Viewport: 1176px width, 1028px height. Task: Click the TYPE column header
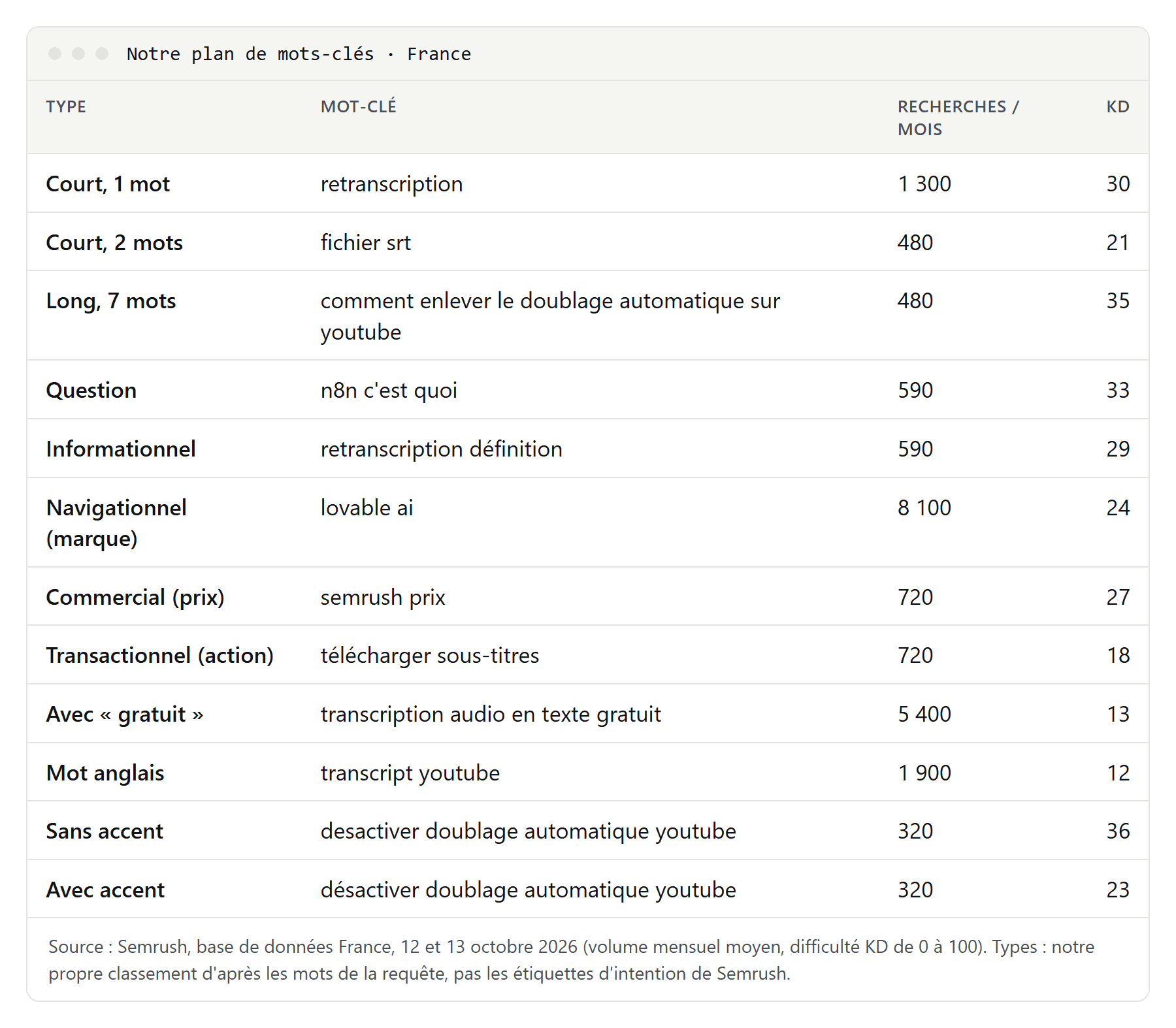pyautogui.click(x=66, y=106)
